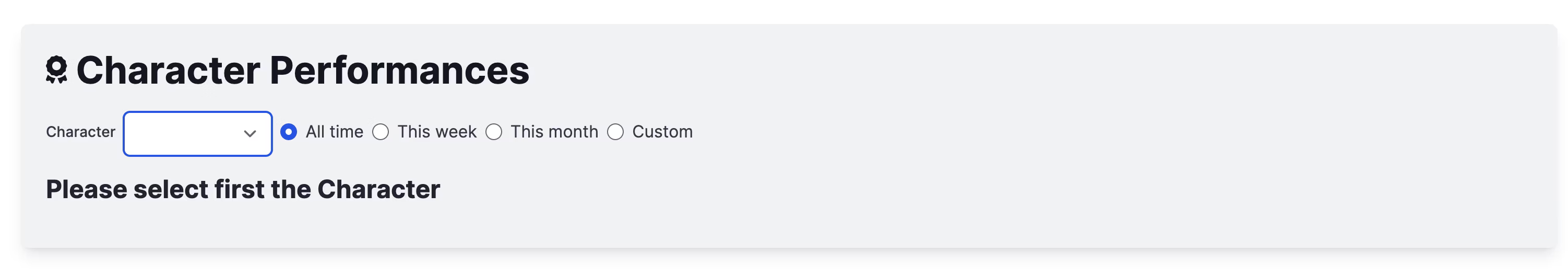This screenshot has width=1568, height=275.
Task: Open the empty Character select box
Action: click(x=198, y=133)
